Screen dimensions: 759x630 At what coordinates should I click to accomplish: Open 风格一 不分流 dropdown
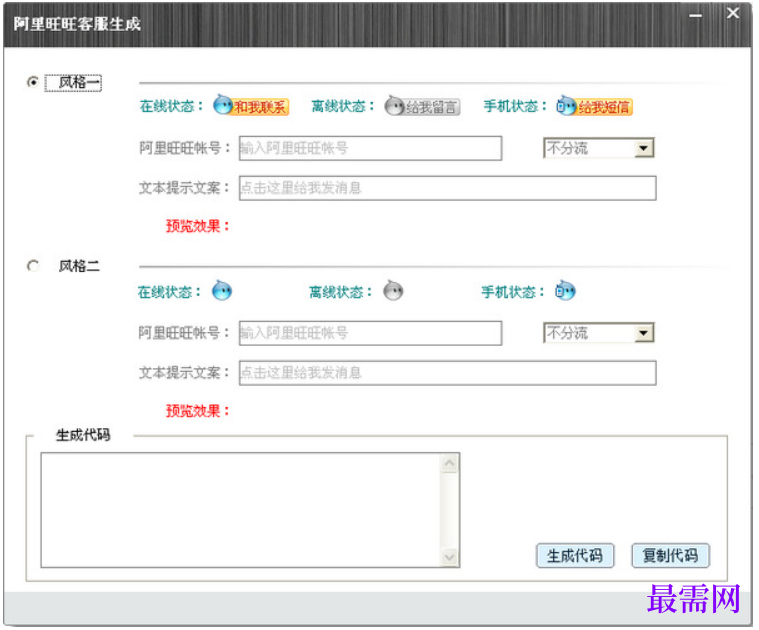click(599, 148)
